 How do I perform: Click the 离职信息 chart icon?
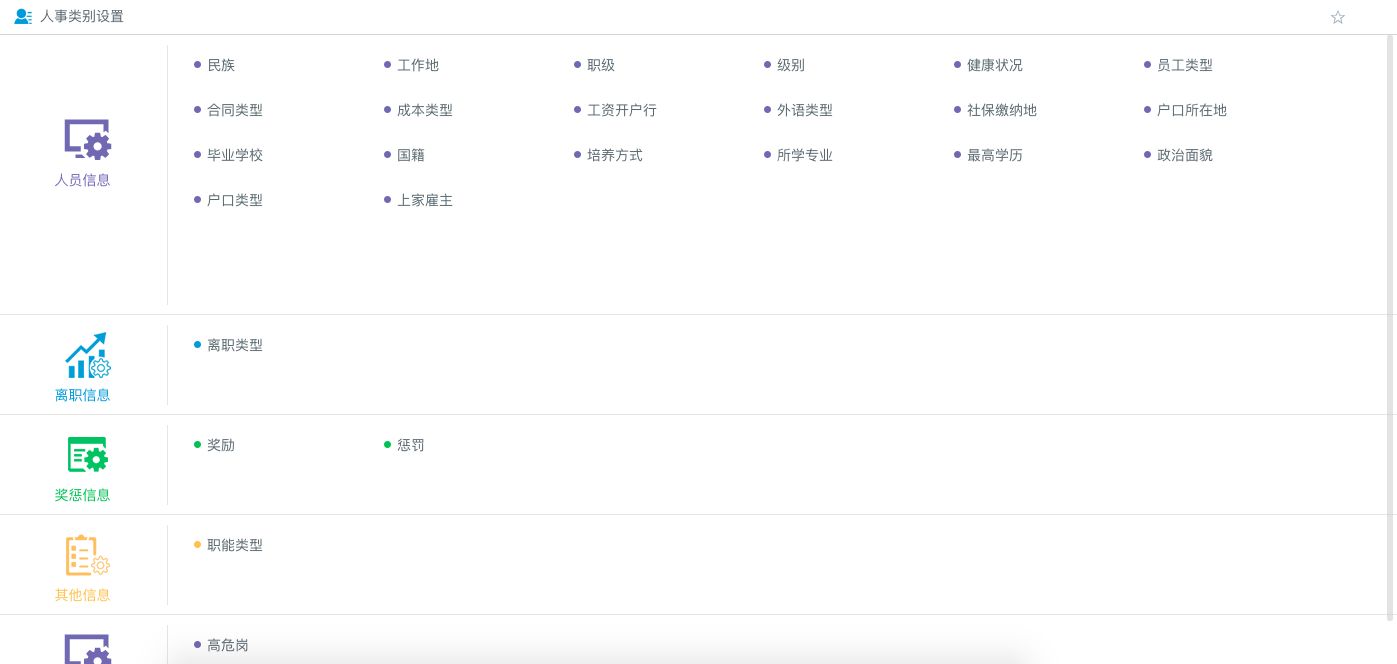point(87,355)
